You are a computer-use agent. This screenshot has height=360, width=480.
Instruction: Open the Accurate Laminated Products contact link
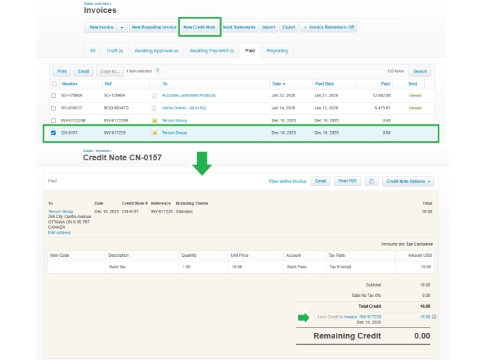189,95
